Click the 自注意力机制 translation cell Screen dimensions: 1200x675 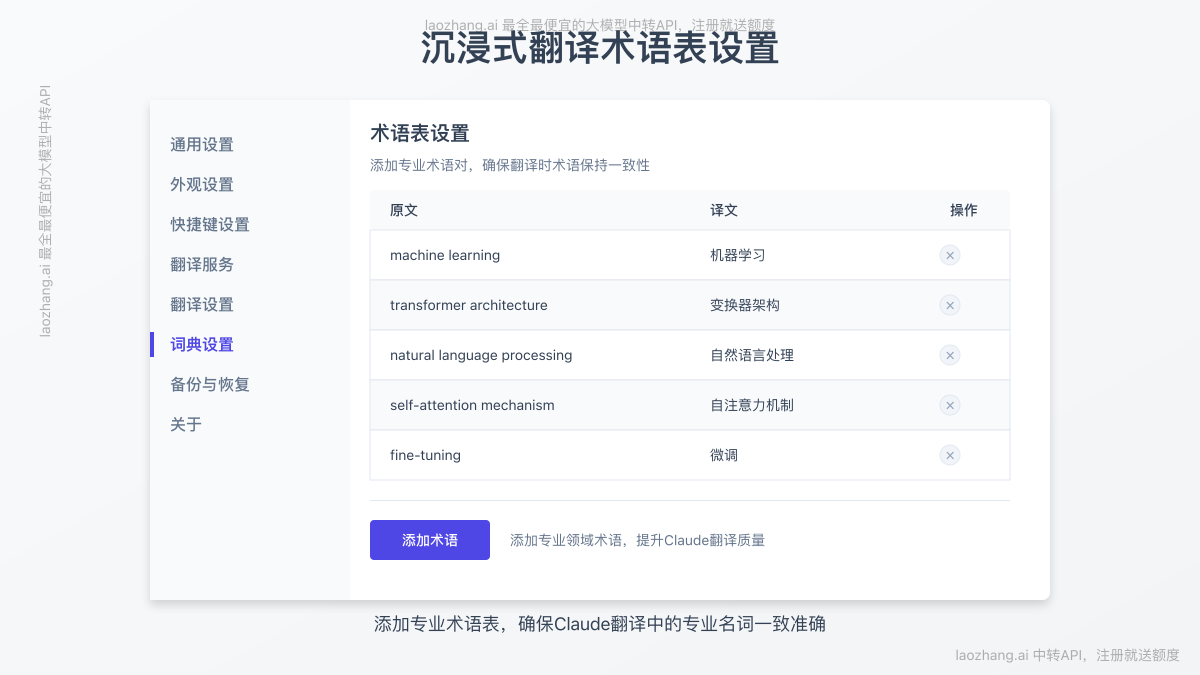coord(752,405)
